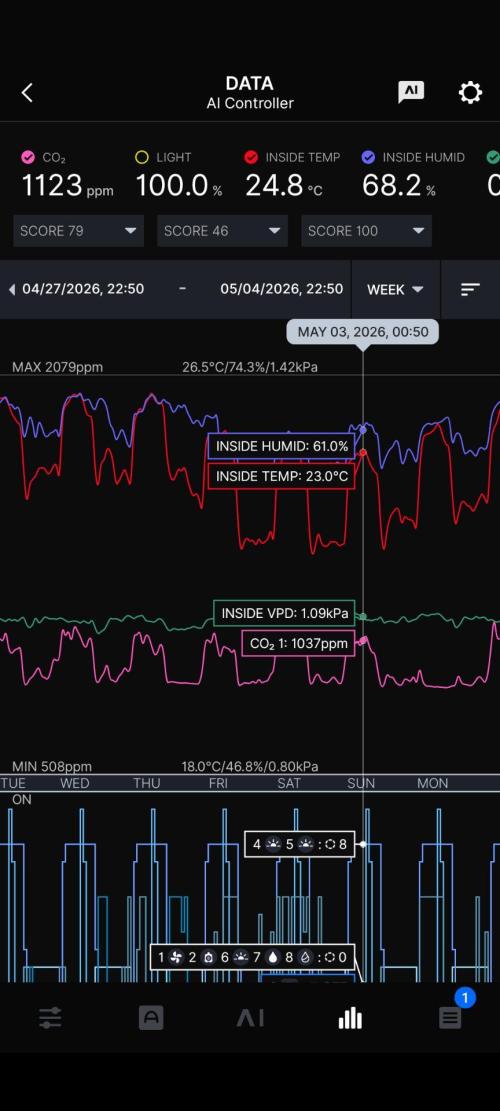Tap the MAY 03, 2026, 00:50 timestamp marker
This screenshot has height=1111, width=500.
click(363, 332)
